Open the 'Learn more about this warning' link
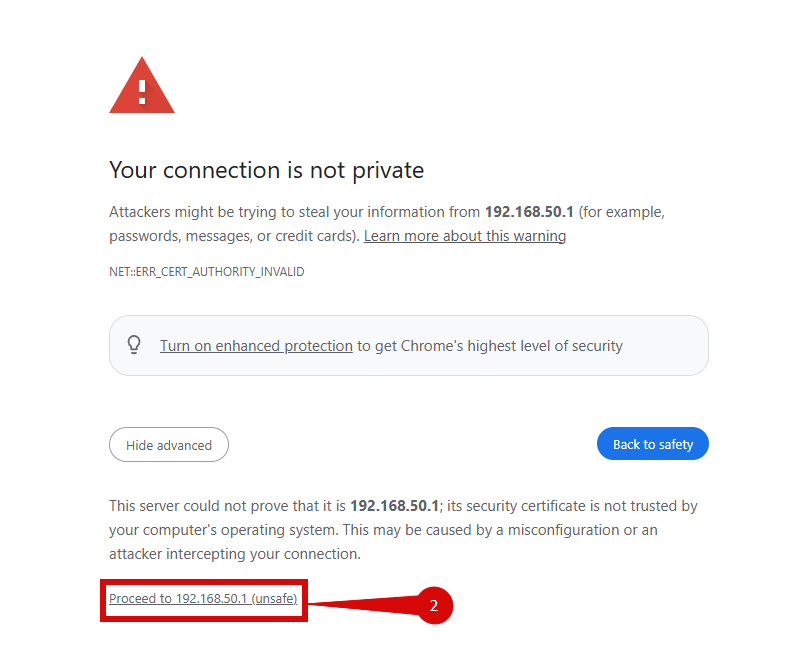 pyautogui.click(x=465, y=236)
